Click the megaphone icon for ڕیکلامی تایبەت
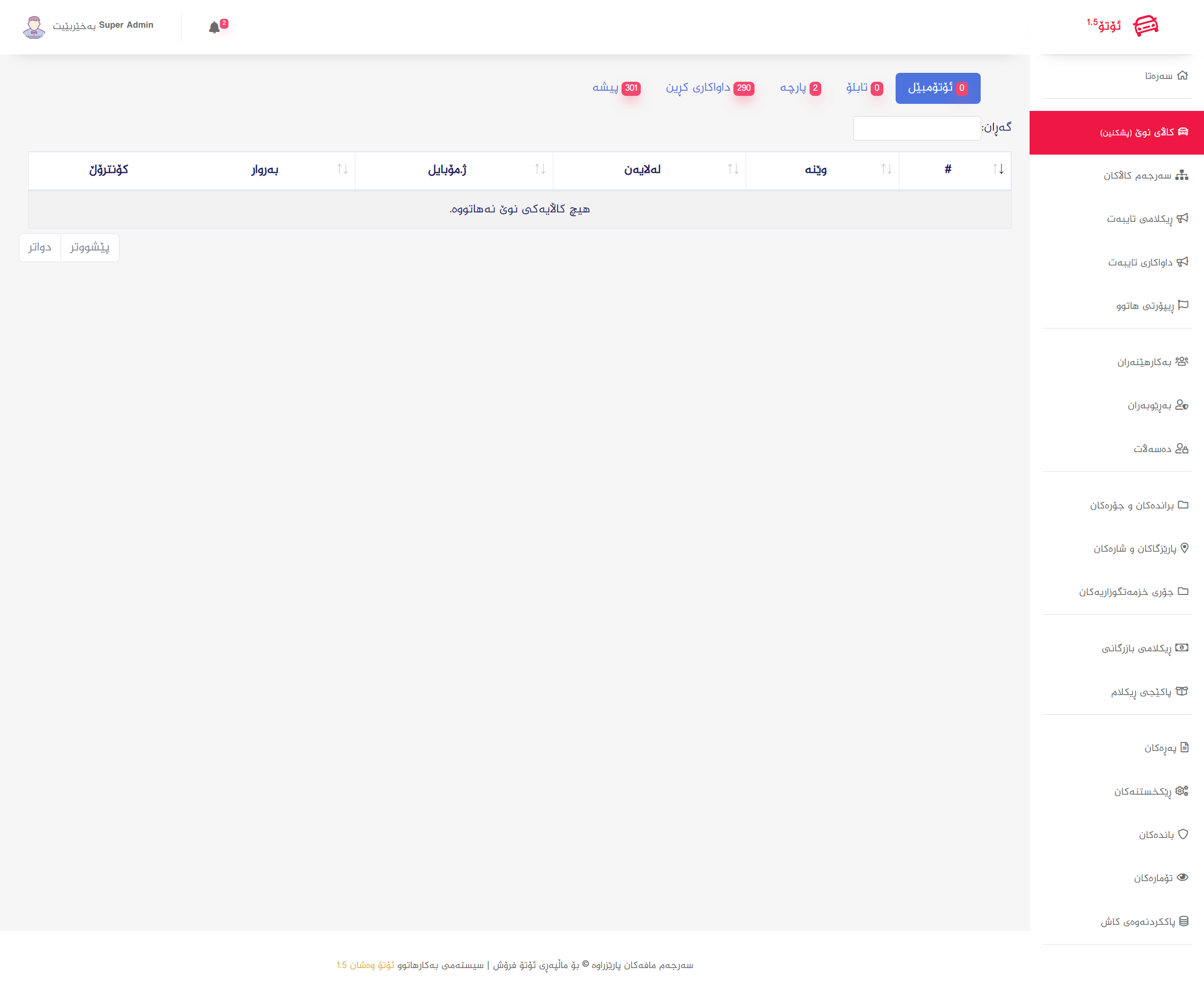Viewport: 1204px width, 1000px height. tap(1182, 218)
